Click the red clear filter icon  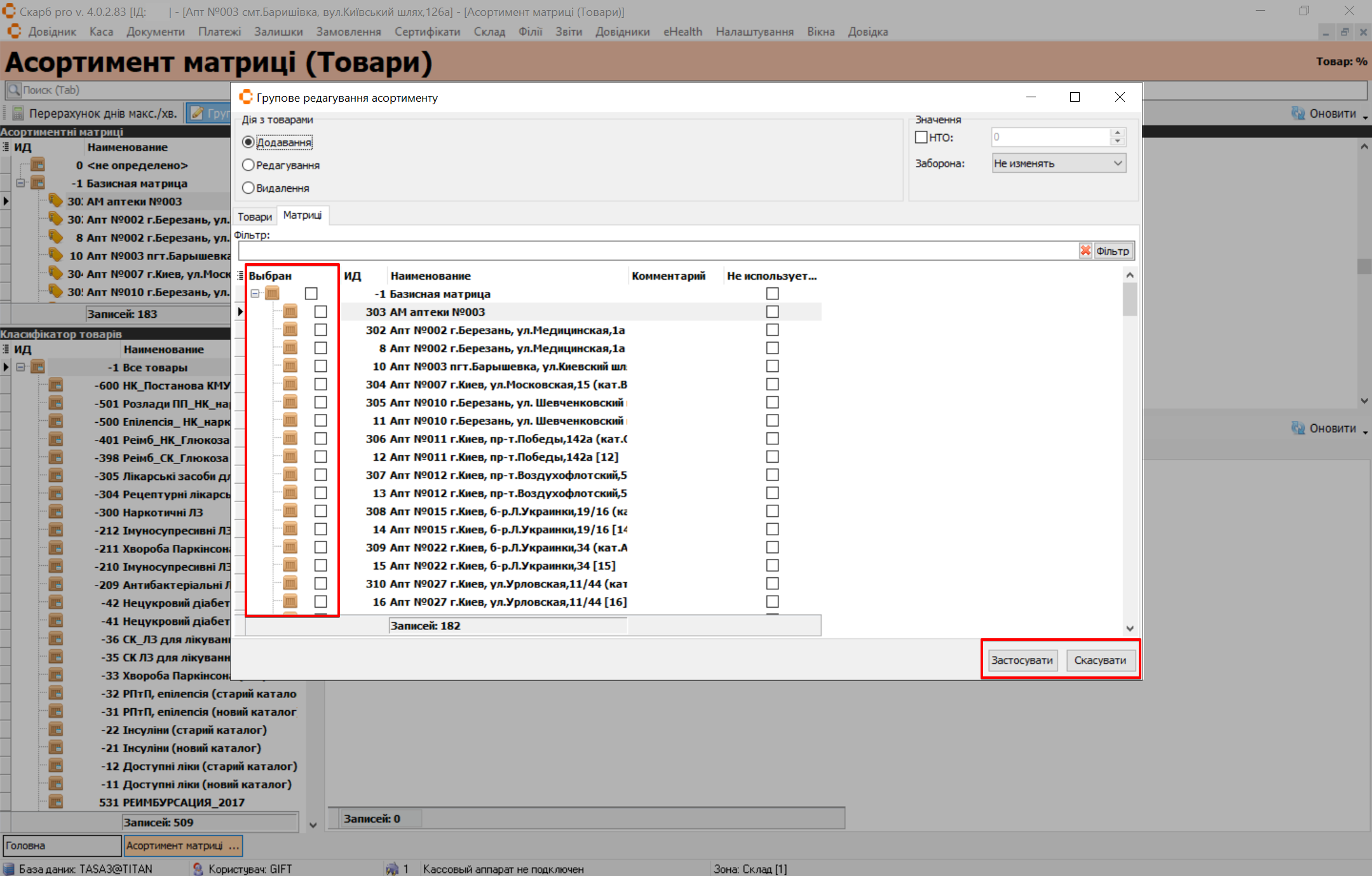click(x=1085, y=251)
